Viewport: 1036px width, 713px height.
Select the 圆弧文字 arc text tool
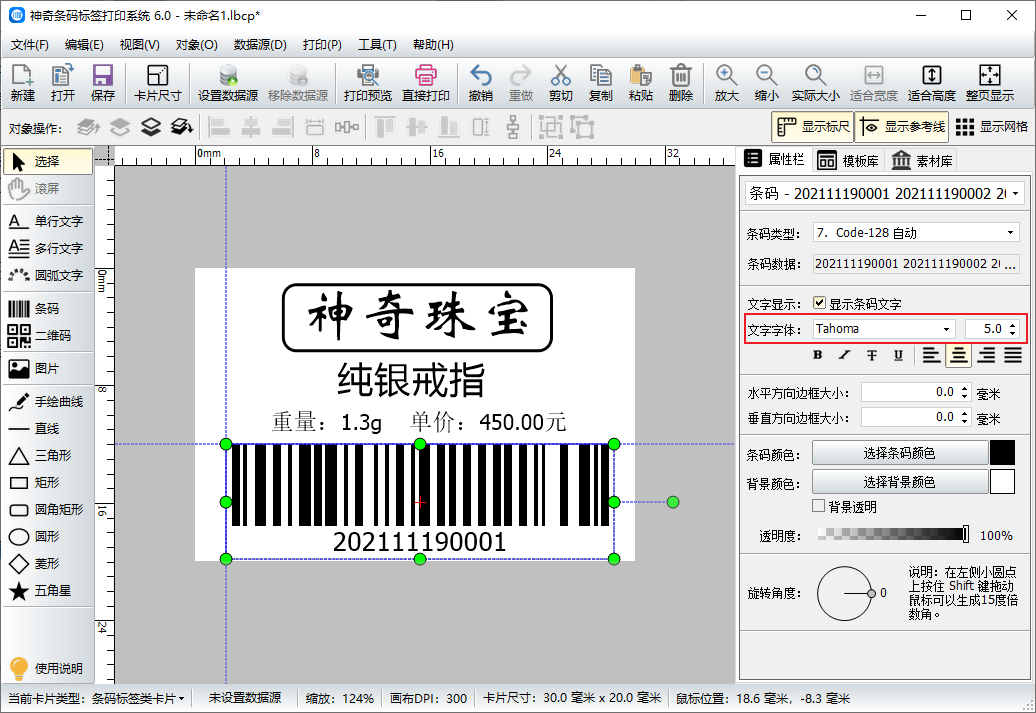tap(47, 276)
